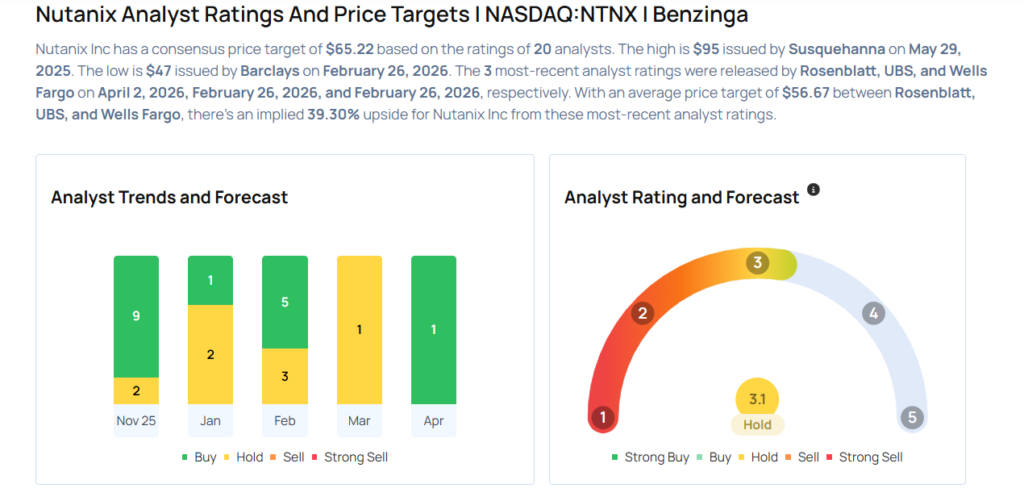The image size is (1024, 501).
Task: Toggle Sell series in trends chart legend
Action: [x=292, y=457]
